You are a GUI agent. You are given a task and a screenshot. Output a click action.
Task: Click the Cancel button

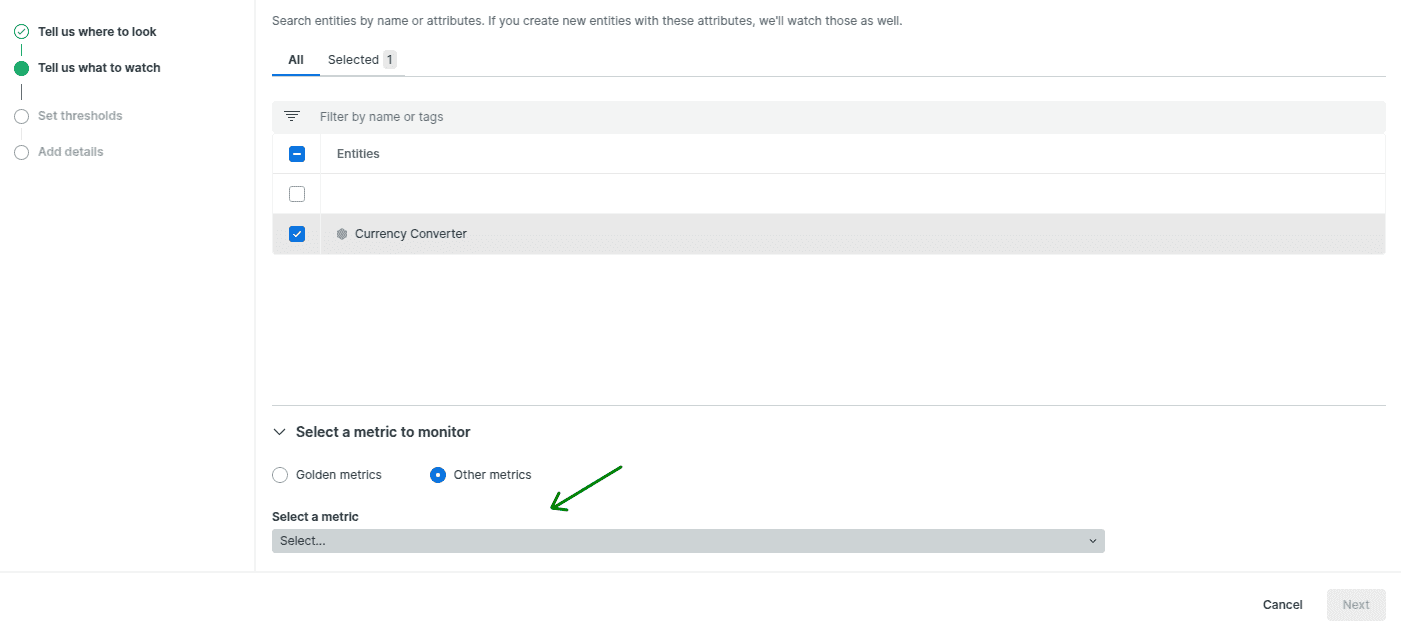[x=1282, y=605]
